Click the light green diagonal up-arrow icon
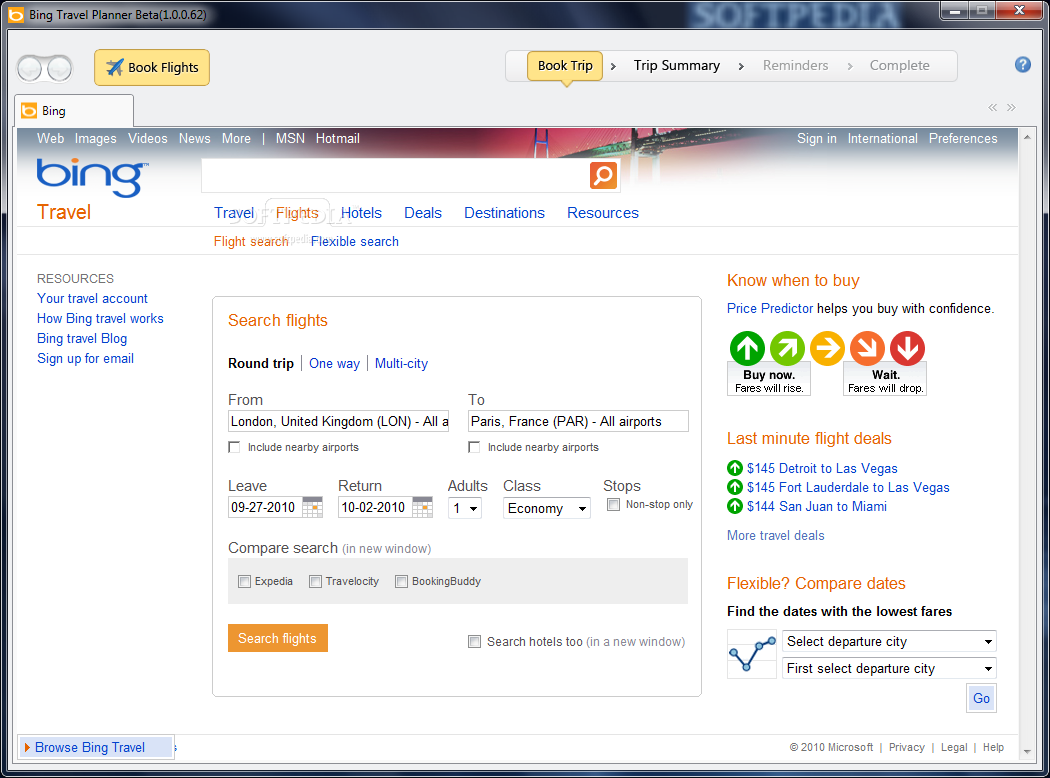Image resolution: width=1050 pixels, height=778 pixels. pyautogui.click(x=787, y=348)
